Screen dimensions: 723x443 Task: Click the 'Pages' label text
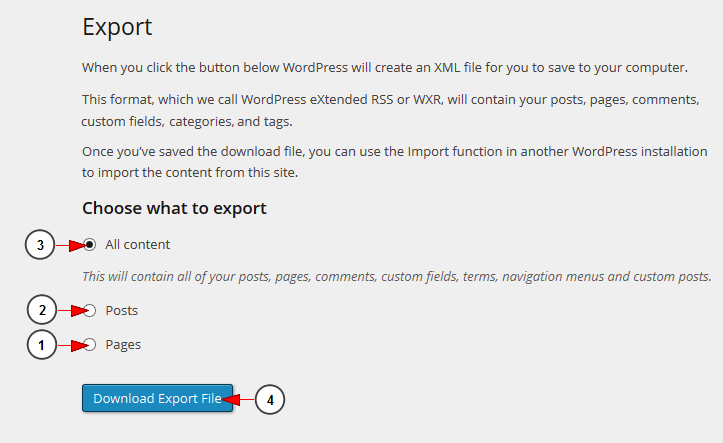click(x=123, y=345)
